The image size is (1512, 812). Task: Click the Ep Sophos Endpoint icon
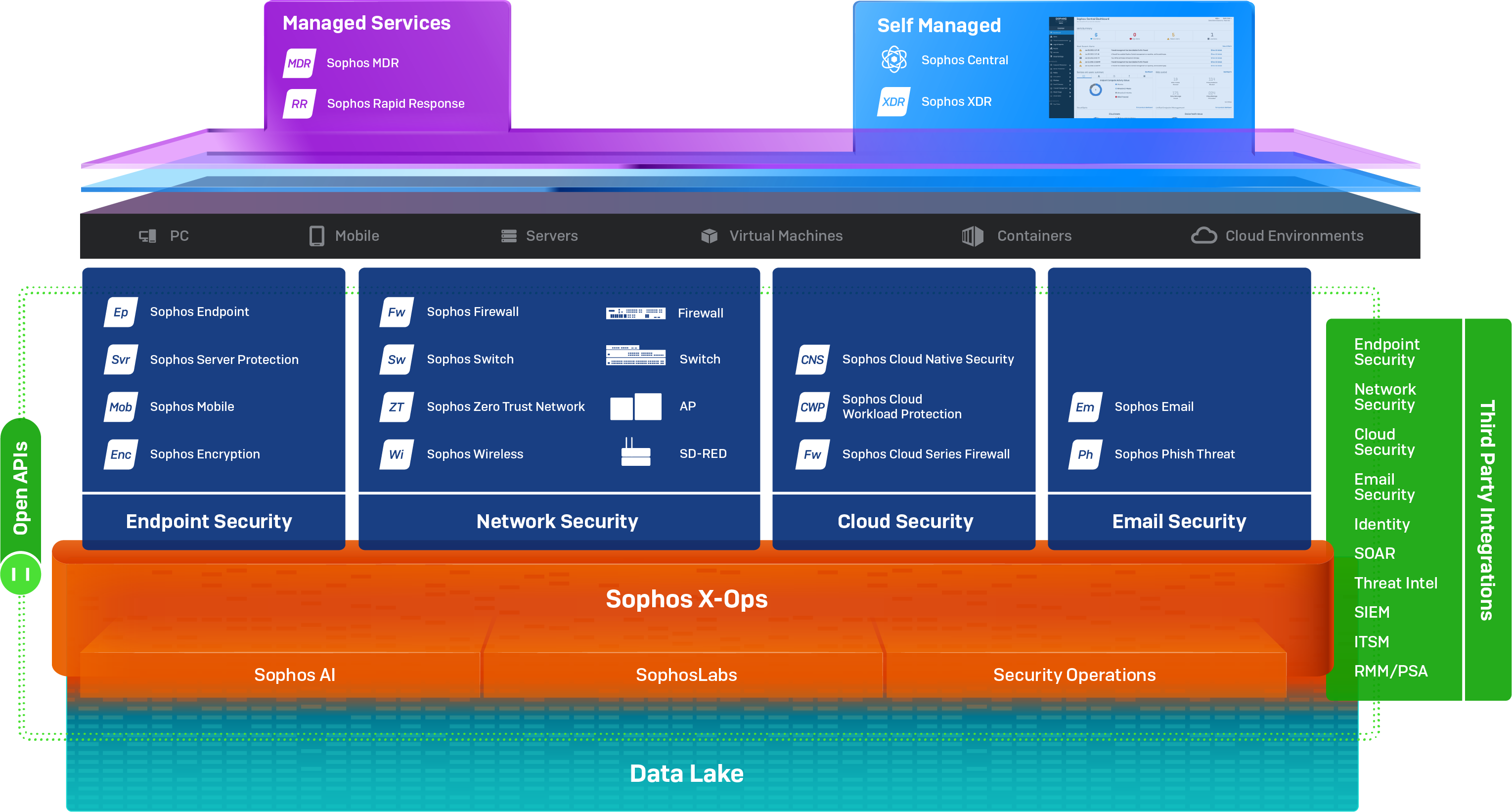(x=121, y=313)
